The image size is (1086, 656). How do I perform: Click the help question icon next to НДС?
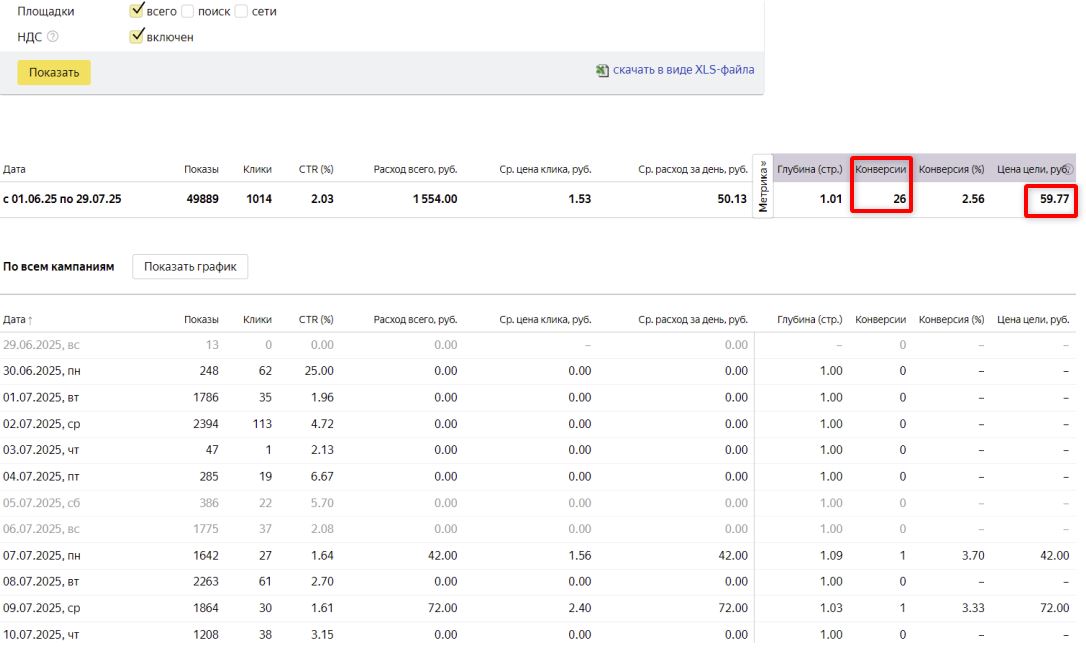coord(53,37)
